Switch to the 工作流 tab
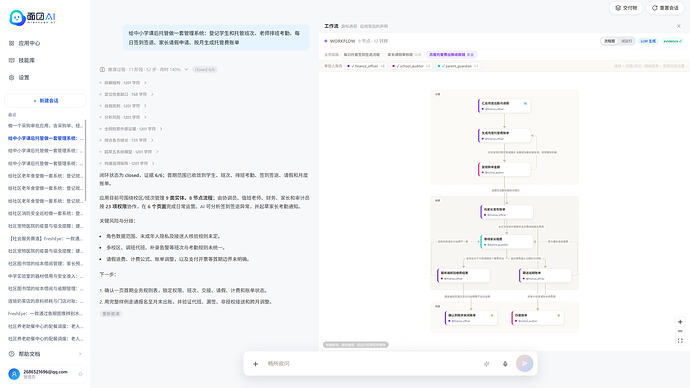Image resolution: width=690 pixels, height=388 pixels. [x=331, y=26]
